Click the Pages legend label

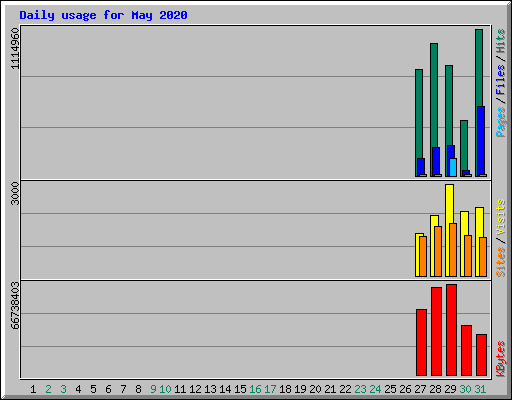pos(500,122)
